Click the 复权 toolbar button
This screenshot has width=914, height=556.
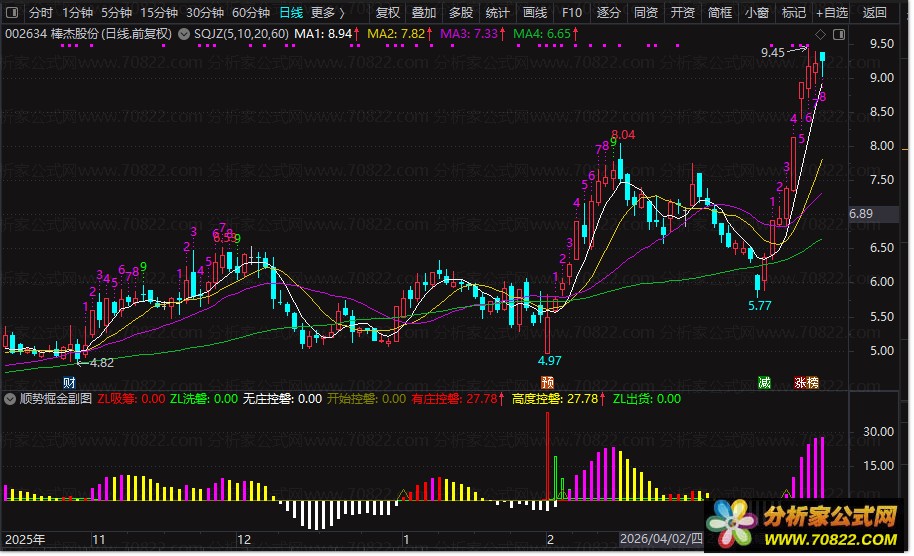(x=388, y=12)
